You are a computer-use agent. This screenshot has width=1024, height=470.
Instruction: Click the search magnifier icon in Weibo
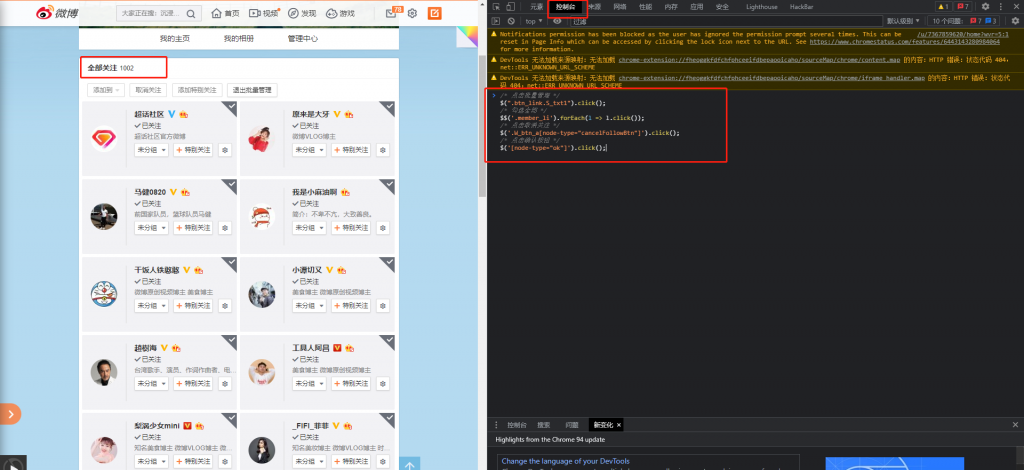click(191, 14)
